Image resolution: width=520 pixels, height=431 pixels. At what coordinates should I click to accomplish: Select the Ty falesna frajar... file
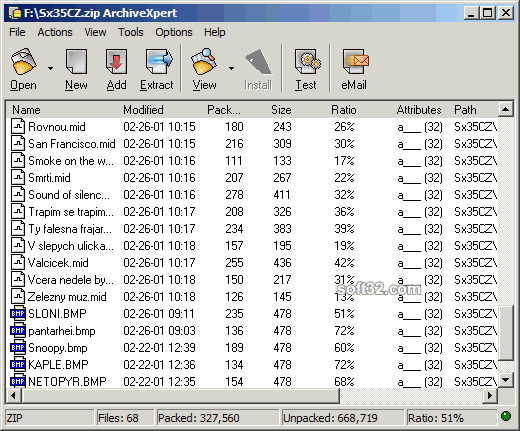(x=70, y=229)
